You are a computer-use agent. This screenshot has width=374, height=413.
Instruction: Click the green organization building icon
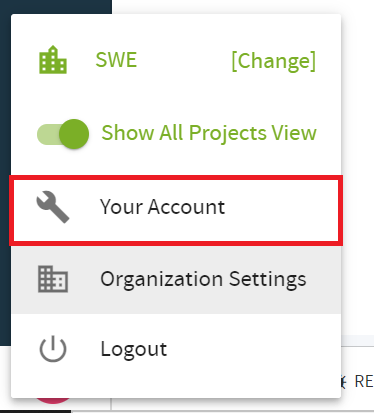coord(53,60)
